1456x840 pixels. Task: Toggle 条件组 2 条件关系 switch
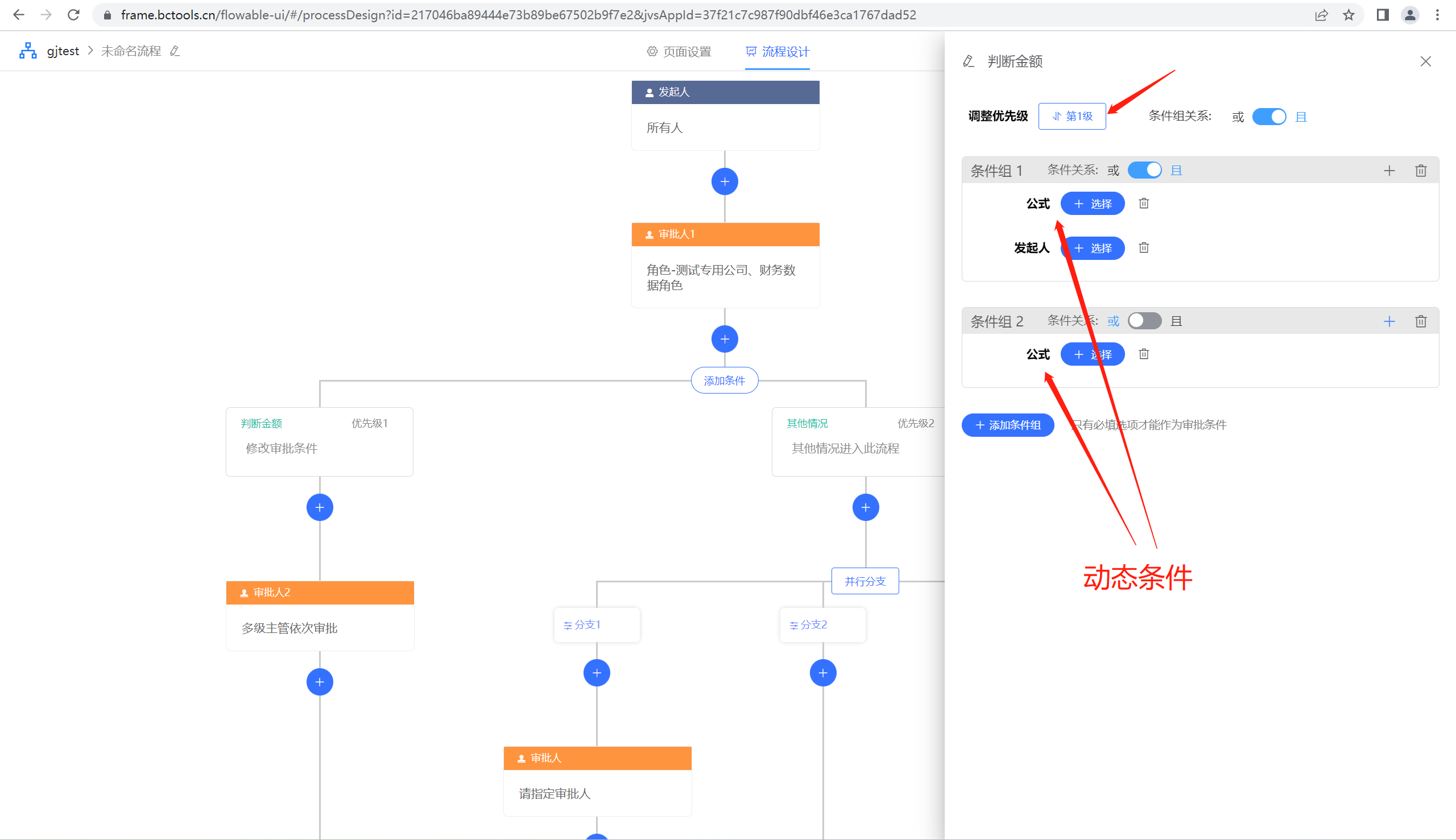[1144, 321]
